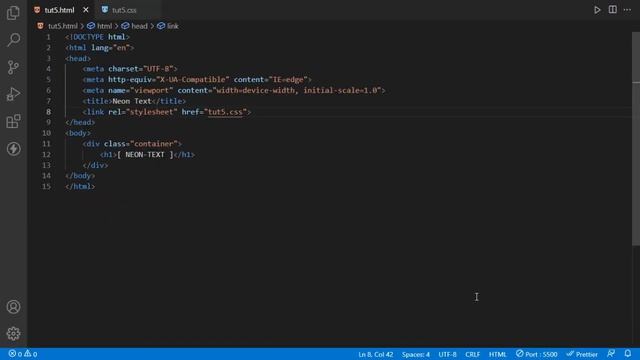
Task: Click html breadcrumb segment
Action: (104, 26)
